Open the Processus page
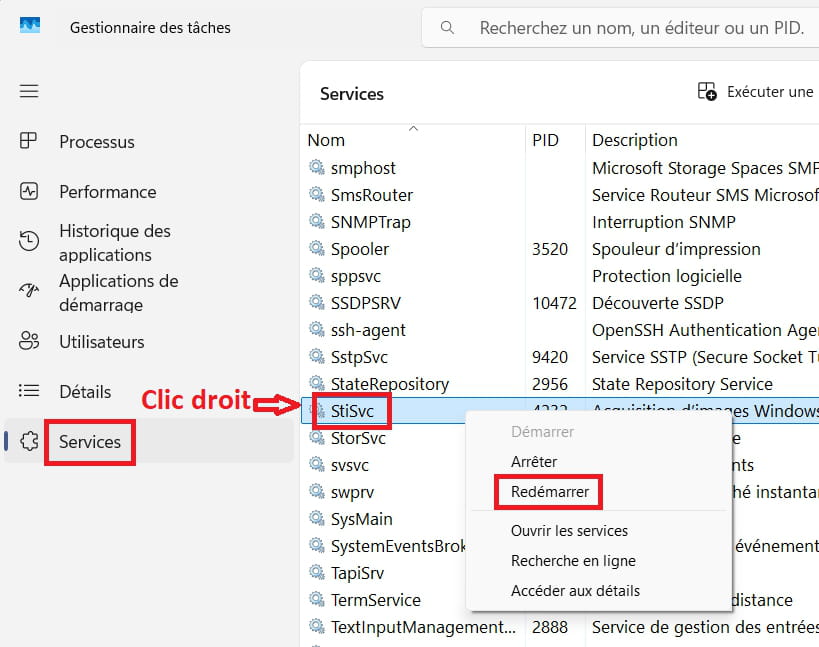819x647 pixels. (97, 142)
